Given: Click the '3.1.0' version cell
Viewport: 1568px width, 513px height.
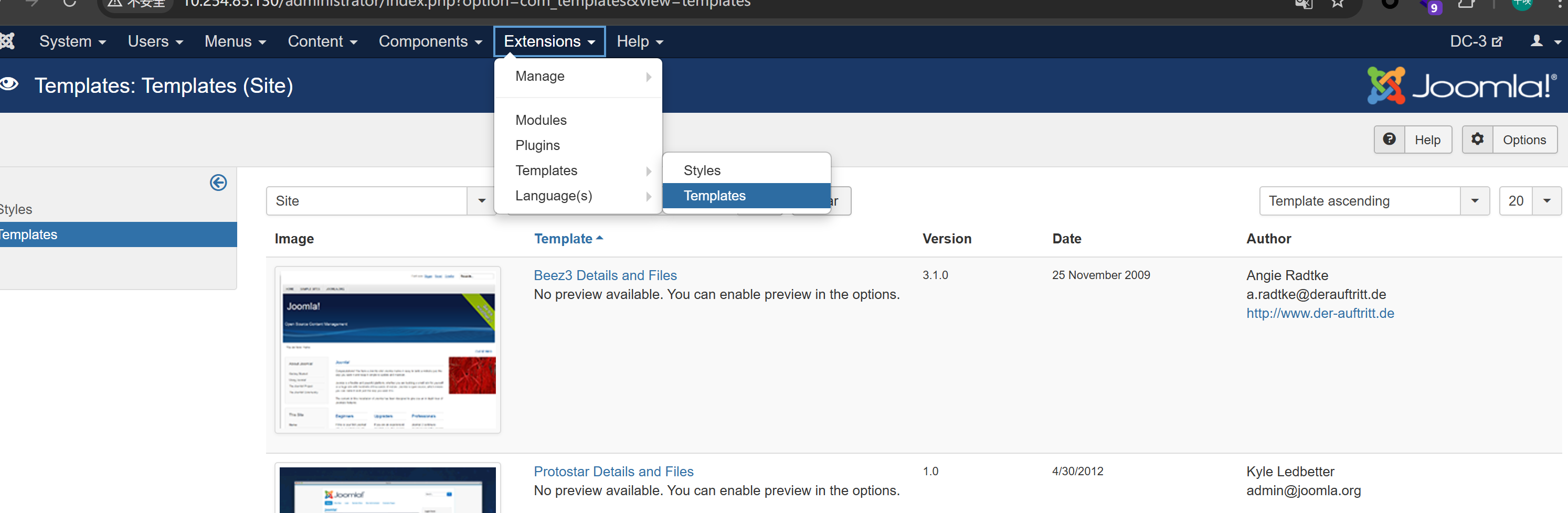Looking at the screenshot, I should pos(935,275).
